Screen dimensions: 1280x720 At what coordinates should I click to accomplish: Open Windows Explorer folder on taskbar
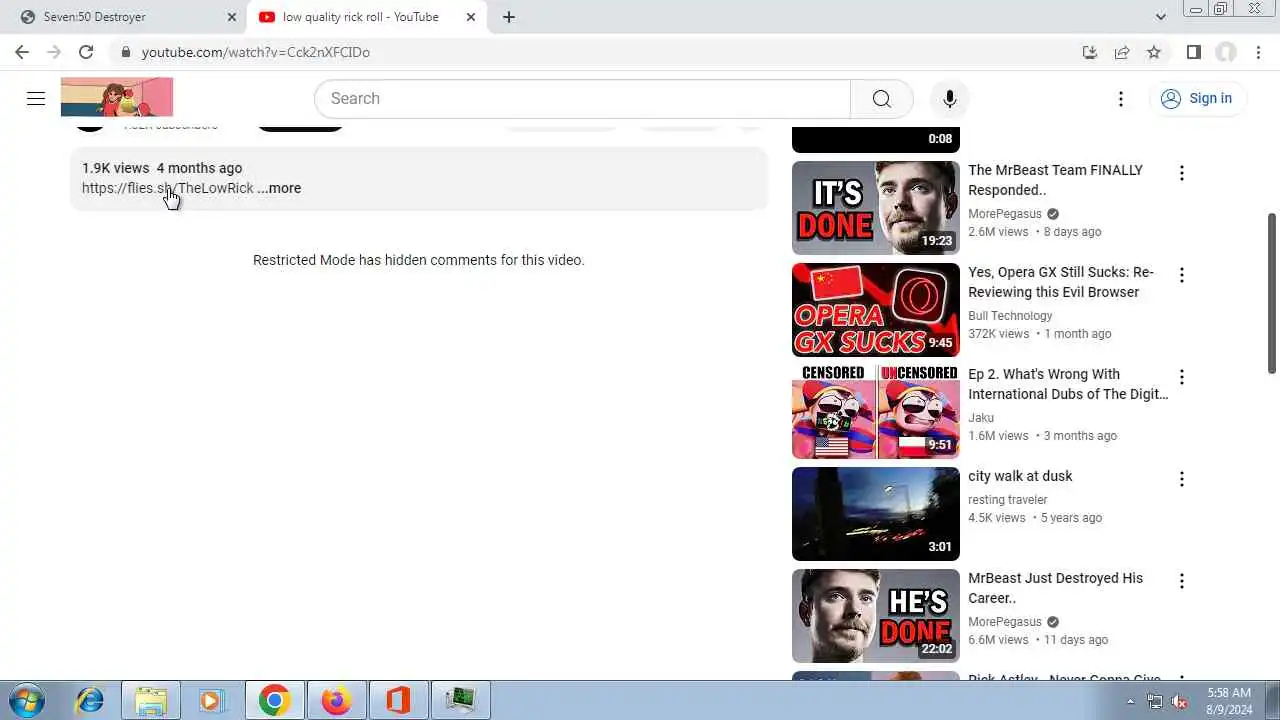(x=151, y=700)
